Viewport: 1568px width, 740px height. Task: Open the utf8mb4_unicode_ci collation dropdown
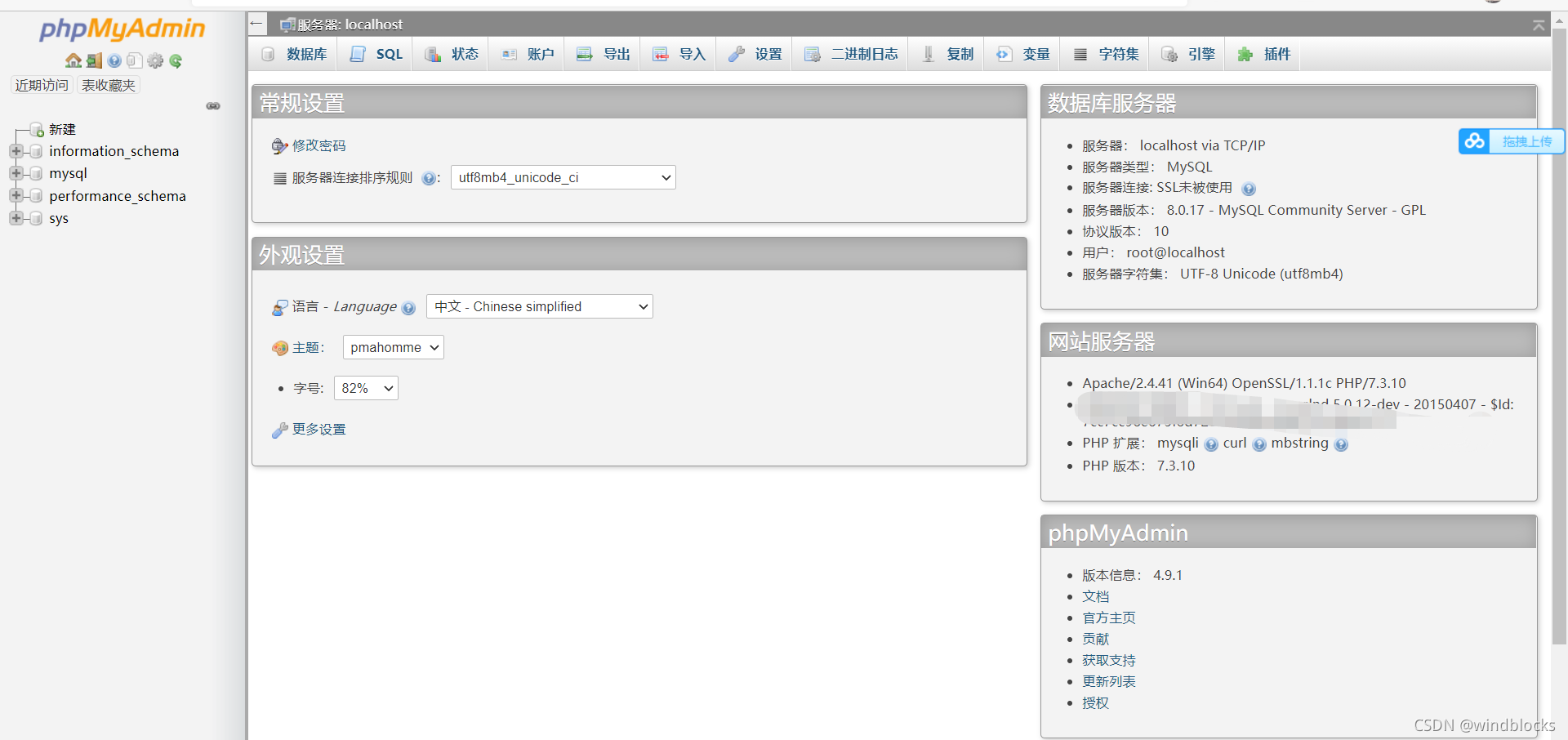tap(563, 177)
